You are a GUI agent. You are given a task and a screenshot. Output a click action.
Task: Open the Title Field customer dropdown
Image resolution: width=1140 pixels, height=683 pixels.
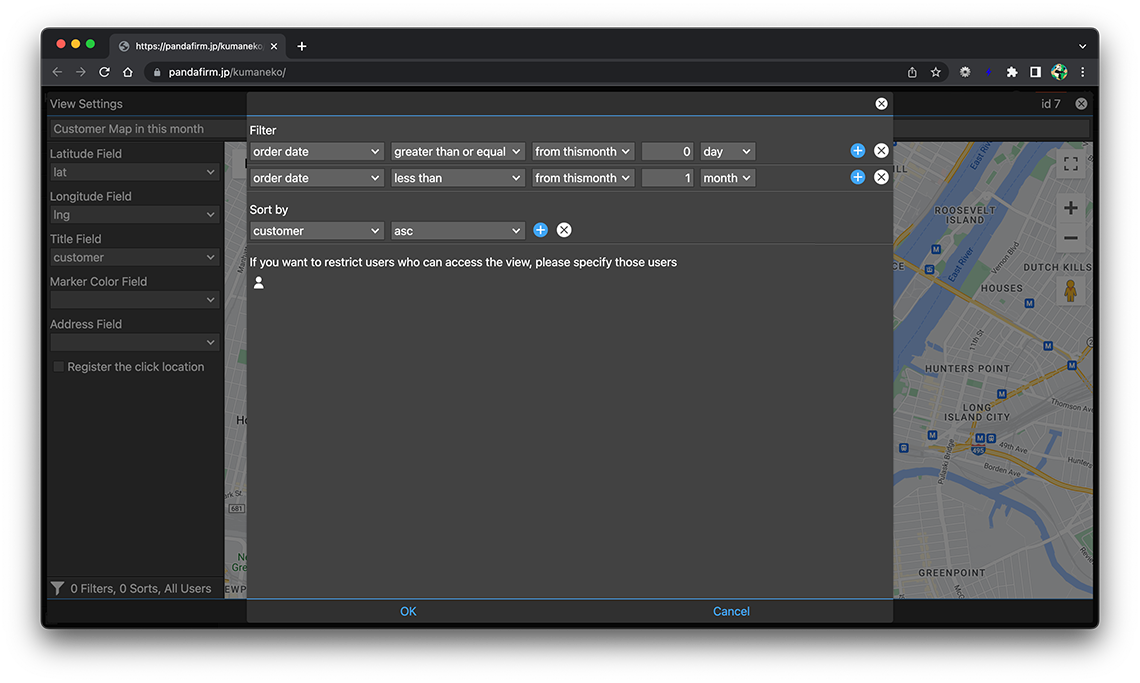[x=134, y=258]
